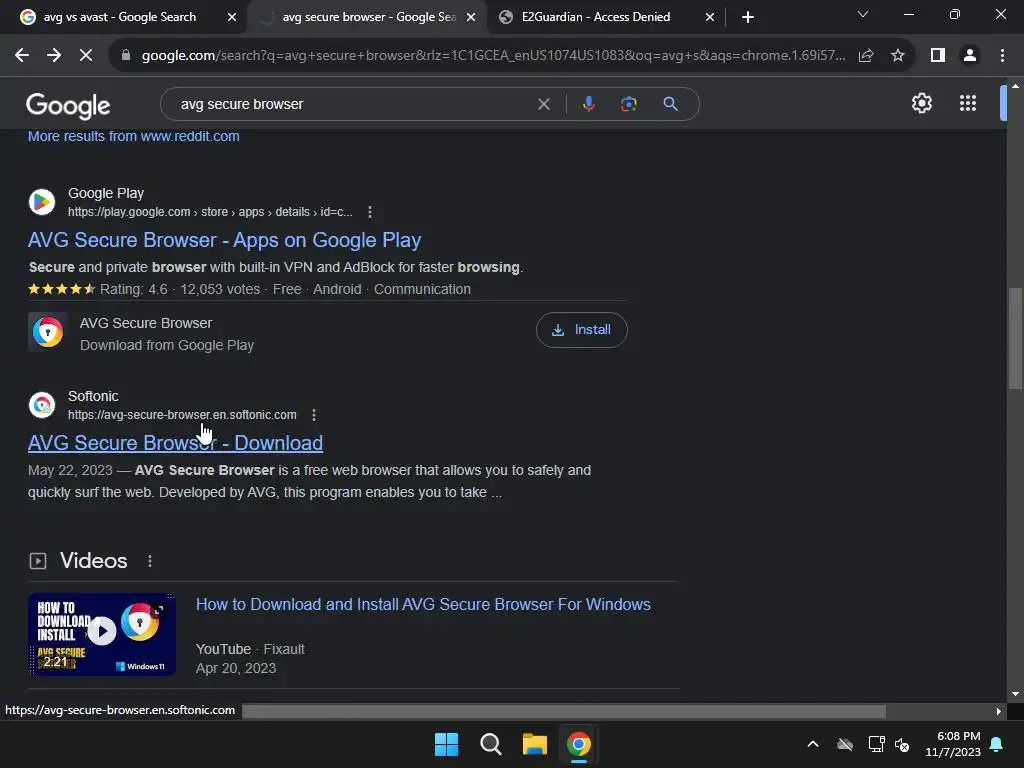The width and height of the screenshot is (1024, 768).
Task: Open More results from www.reddit.com
Action: click(x=133, y=136)
